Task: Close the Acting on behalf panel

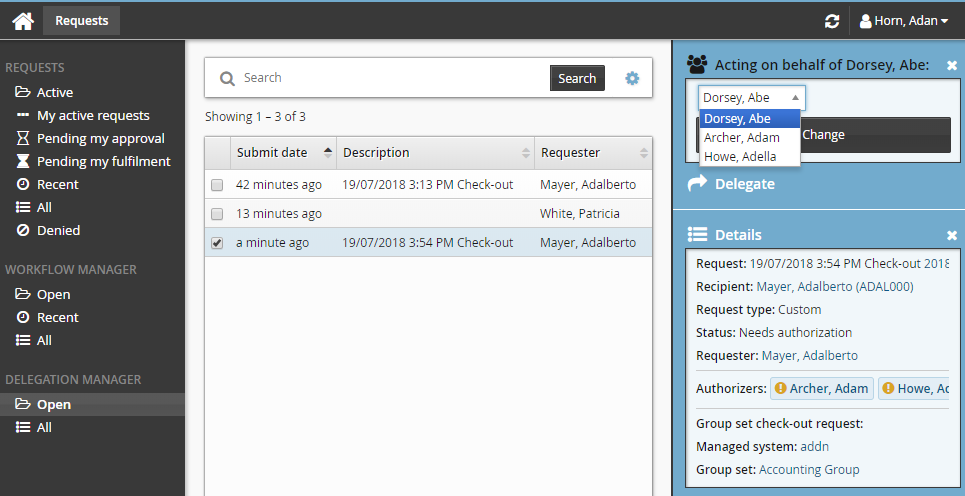Action: coord(952,65)
